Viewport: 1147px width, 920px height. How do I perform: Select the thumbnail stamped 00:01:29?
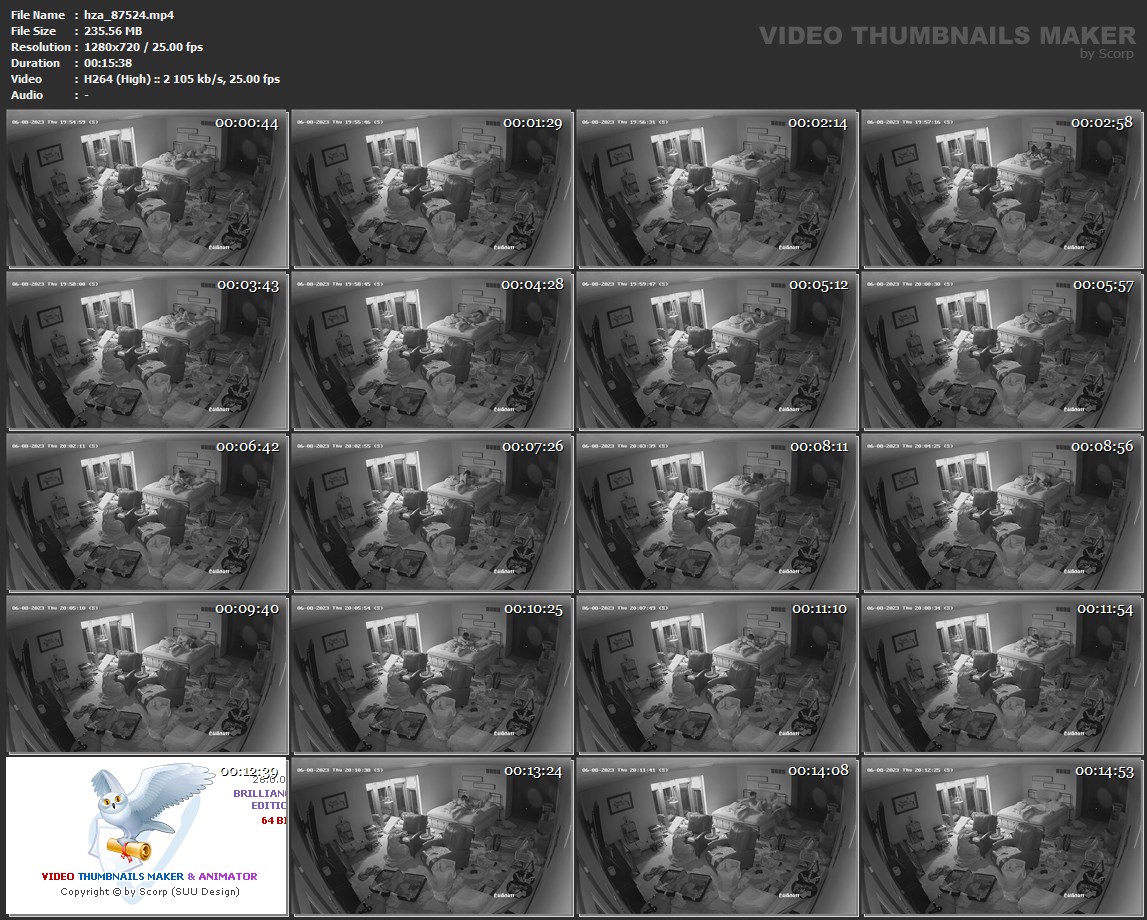[432, 189]
